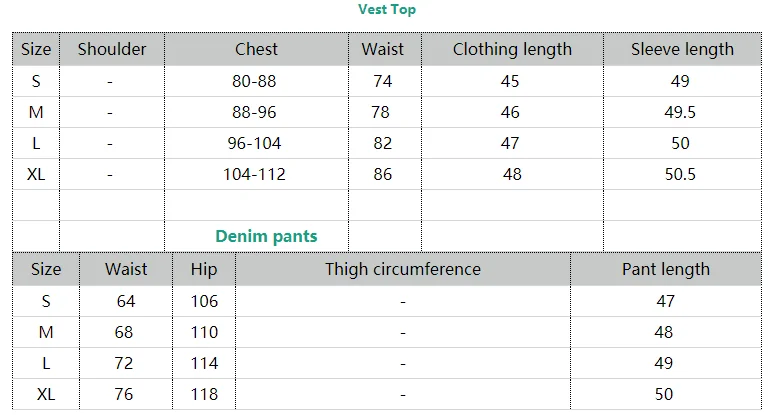The image size is (769, 415).
Task: Click the Sleeve length header
Action: [682, 49]
